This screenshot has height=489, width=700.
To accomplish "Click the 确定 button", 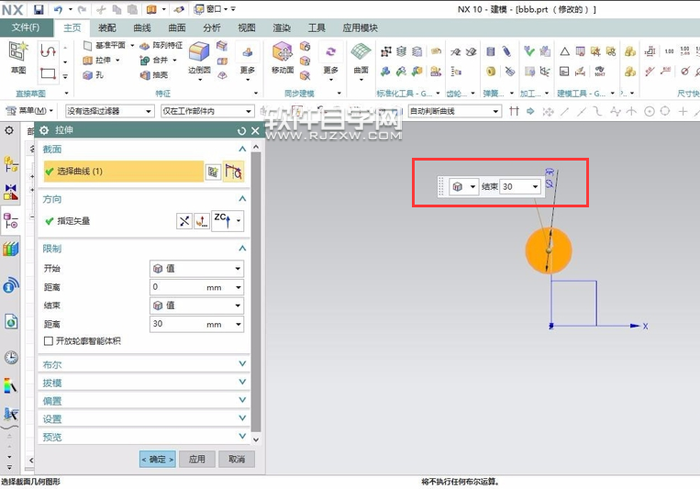I will pos(157,459).
